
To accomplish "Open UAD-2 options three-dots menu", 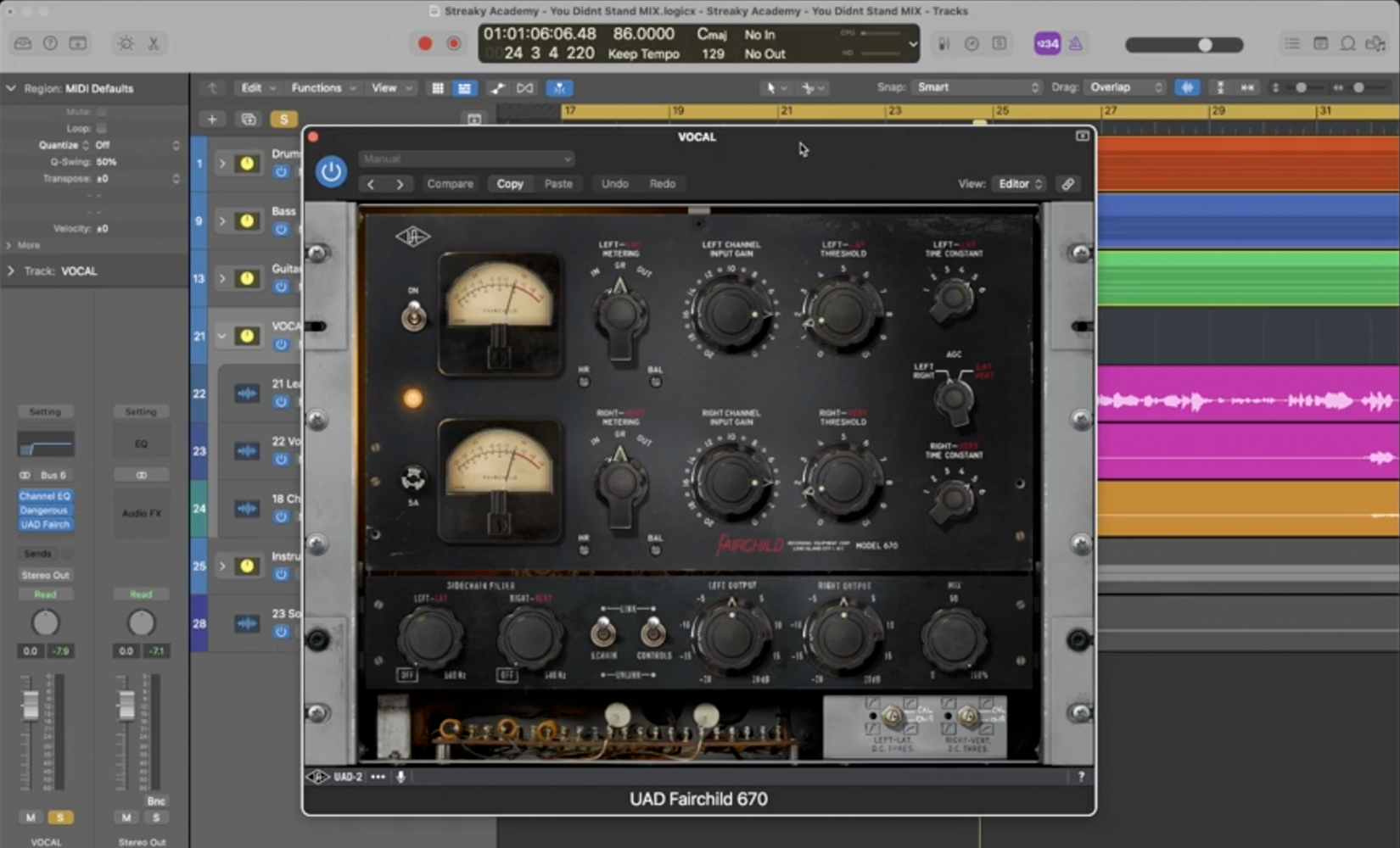I will tap(378, 777).
